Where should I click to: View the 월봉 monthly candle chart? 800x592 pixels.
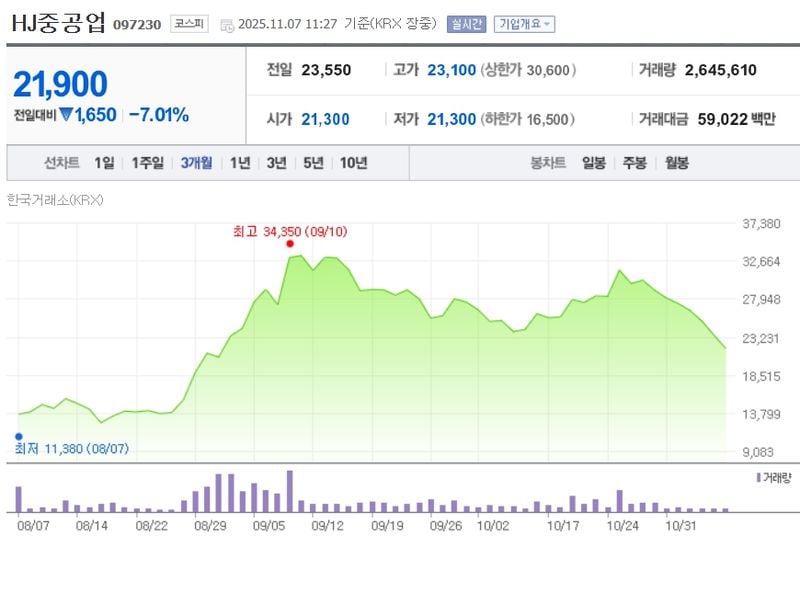676,163
